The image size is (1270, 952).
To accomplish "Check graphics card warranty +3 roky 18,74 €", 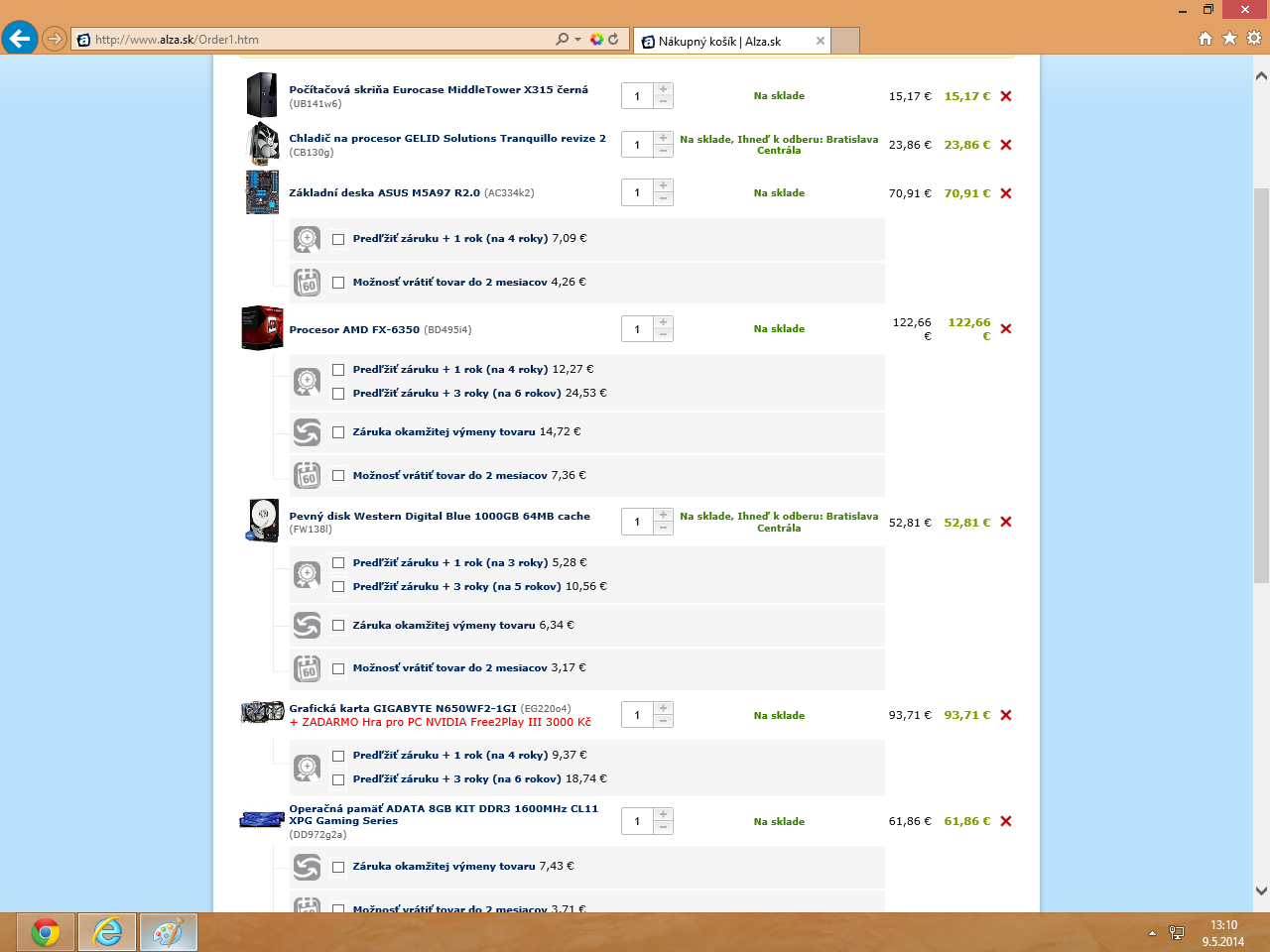I will click(x=338, y=779).
